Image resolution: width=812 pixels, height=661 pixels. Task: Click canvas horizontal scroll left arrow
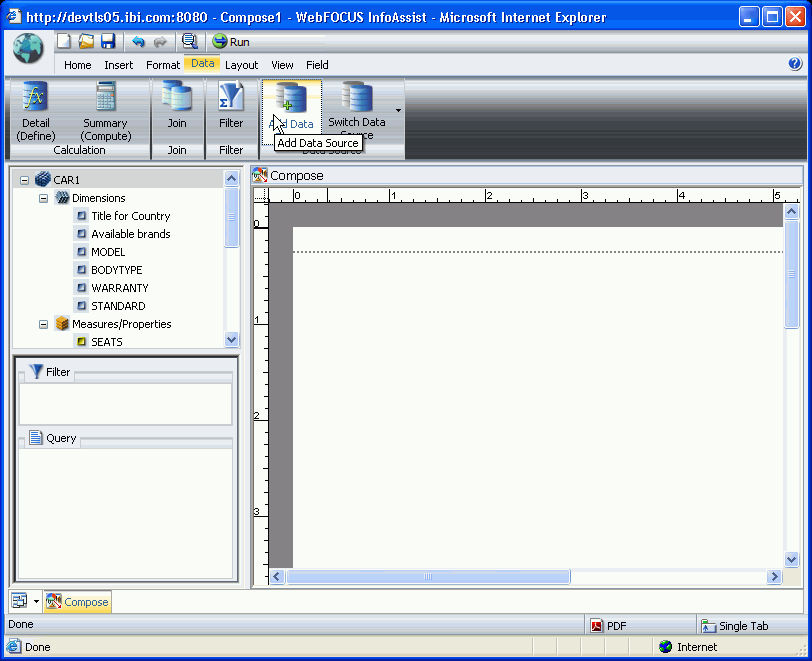click(x=277, y=577)
